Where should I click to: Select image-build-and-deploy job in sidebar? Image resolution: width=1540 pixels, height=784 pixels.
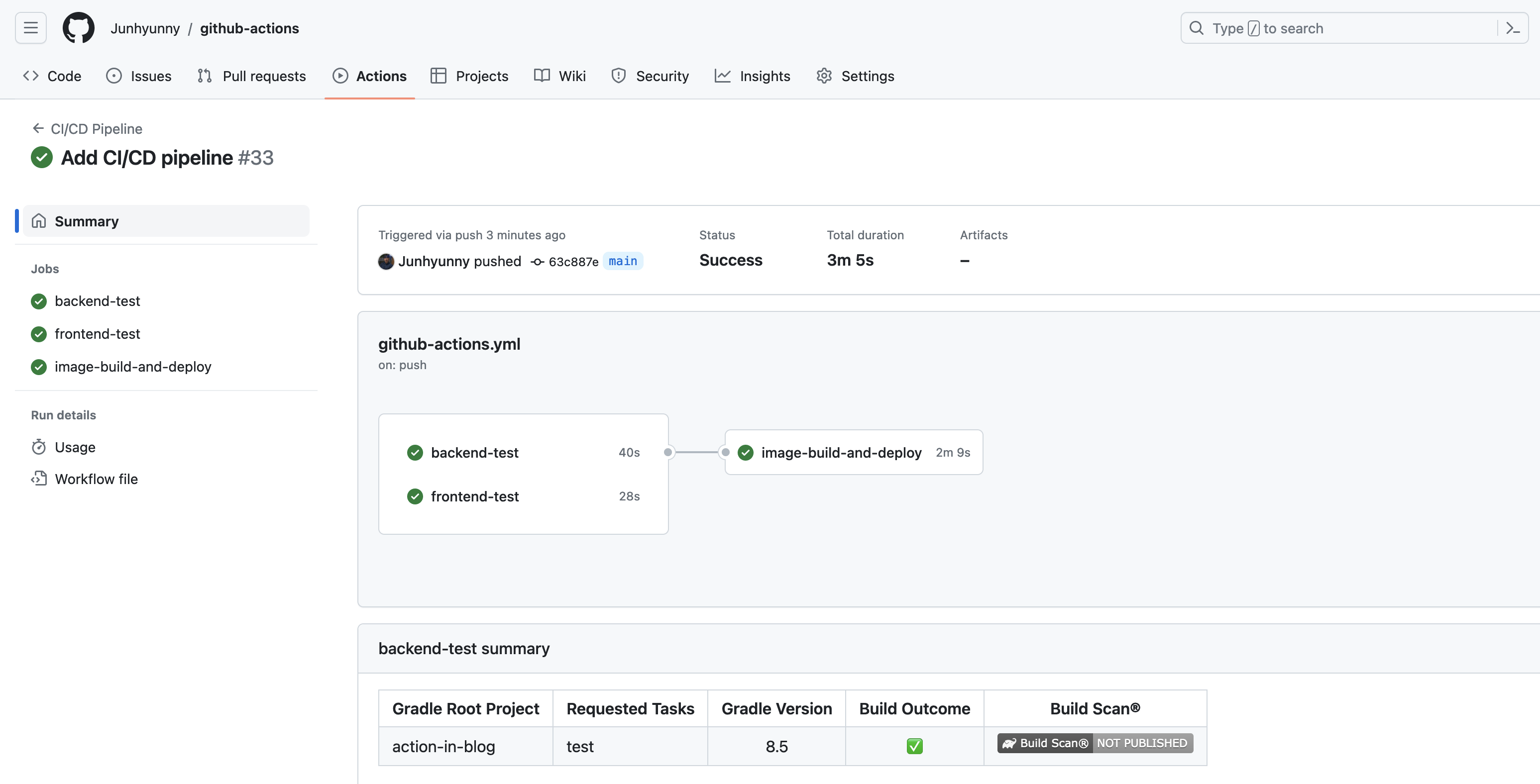click(x=133, y=367)
